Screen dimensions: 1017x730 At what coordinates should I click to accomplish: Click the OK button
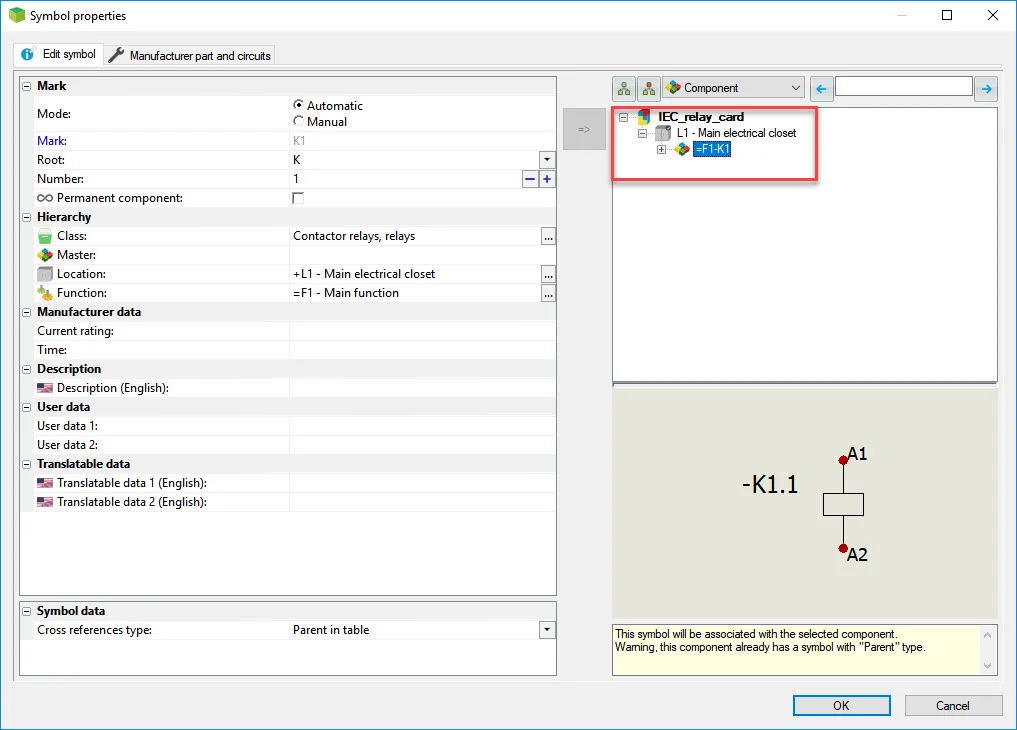[841, 705]
